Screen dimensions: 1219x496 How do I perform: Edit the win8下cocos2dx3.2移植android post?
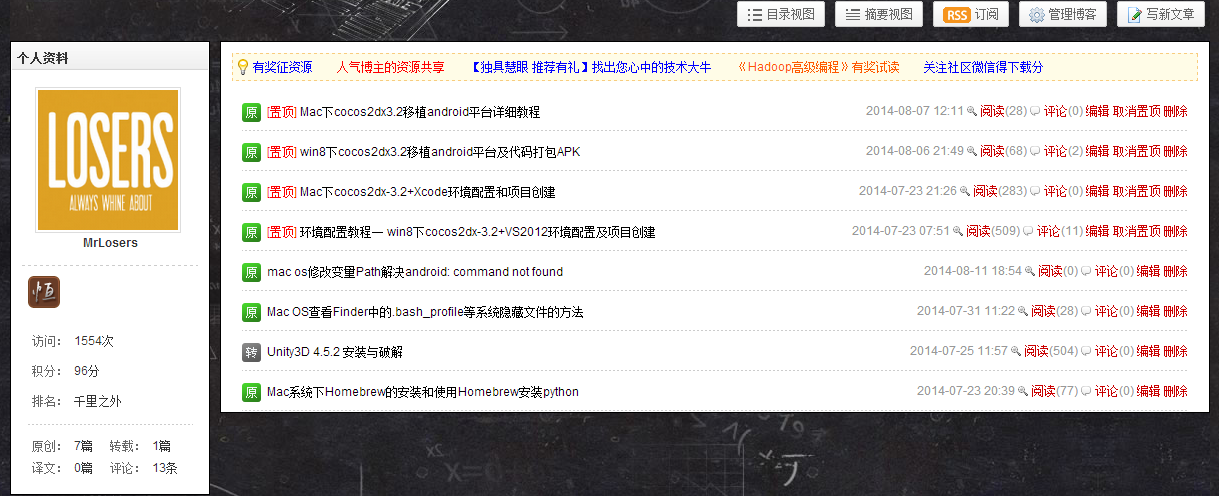point(1097,151)
